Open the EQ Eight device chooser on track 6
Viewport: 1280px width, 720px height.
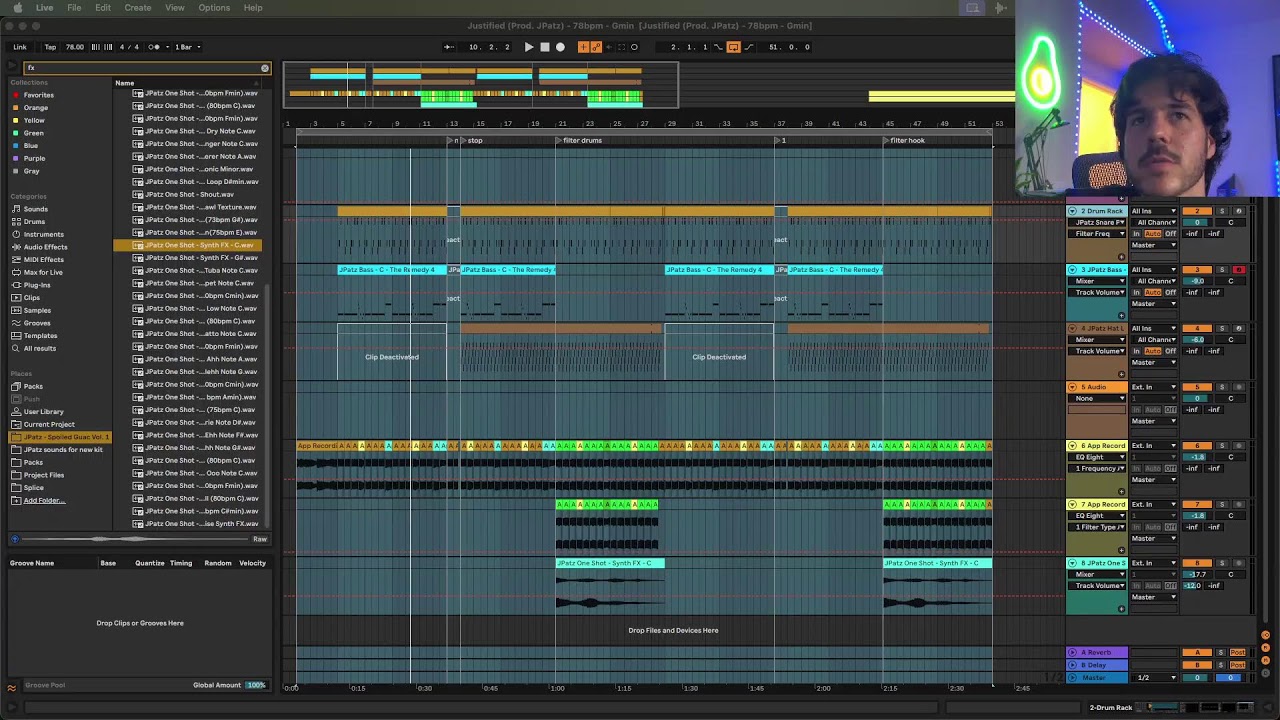tap(1097, 457)
